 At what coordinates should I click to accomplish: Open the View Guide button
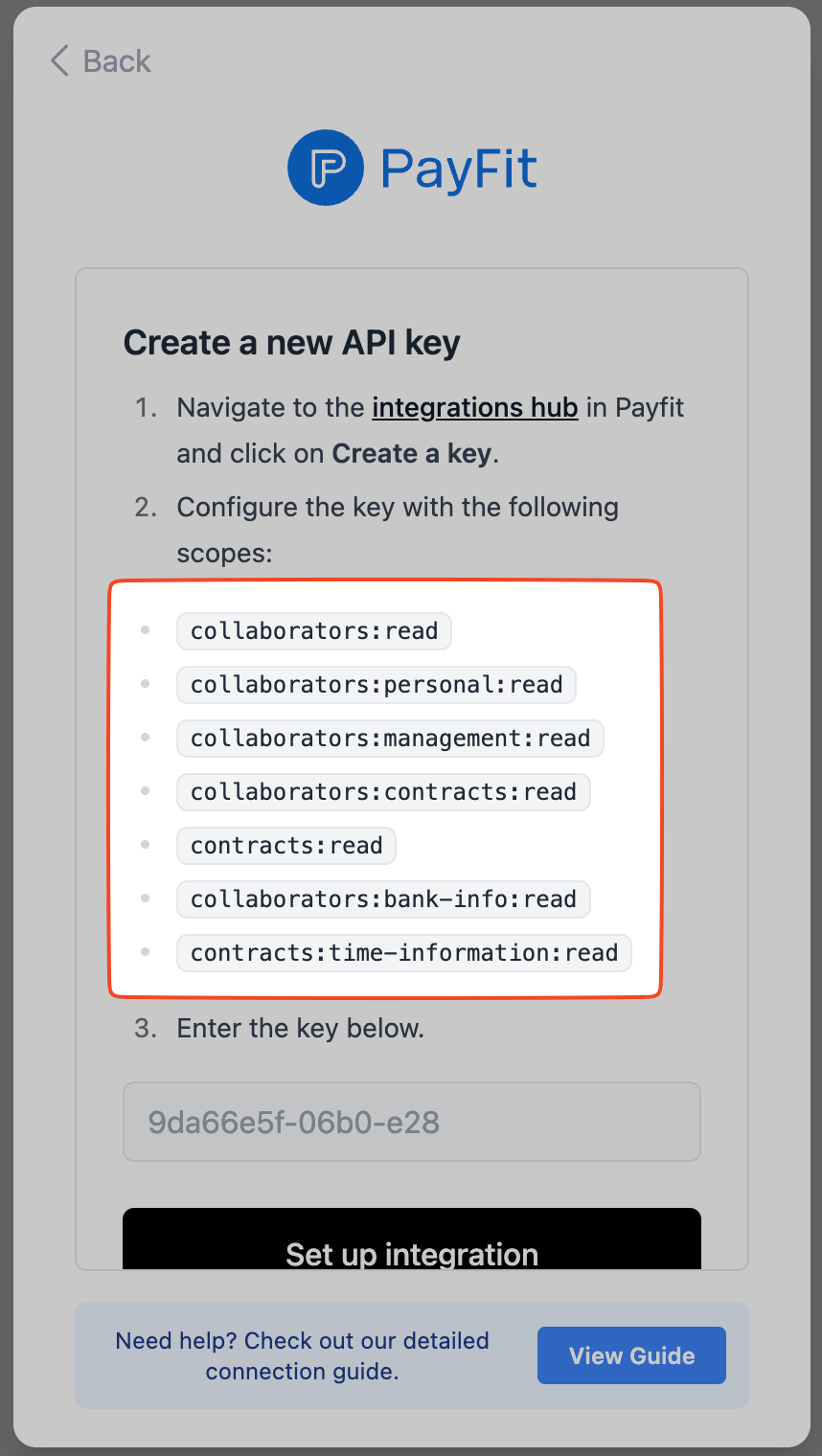coord(631,1355)
